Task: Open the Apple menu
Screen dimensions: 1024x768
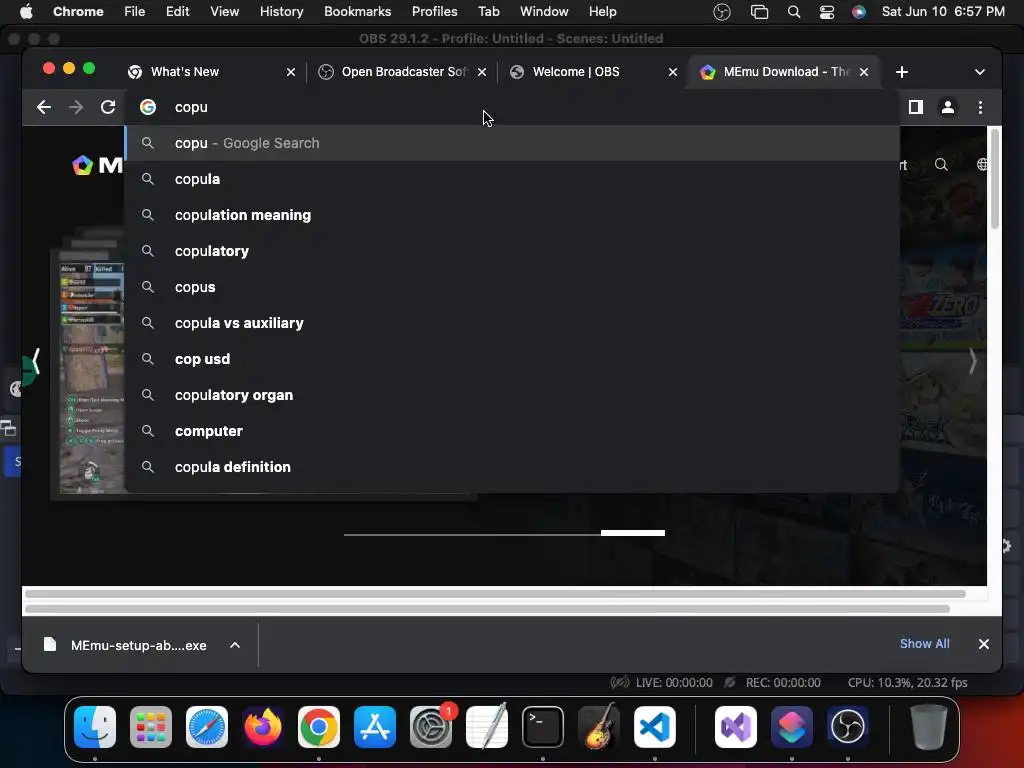Action: [x=26, y=11]
